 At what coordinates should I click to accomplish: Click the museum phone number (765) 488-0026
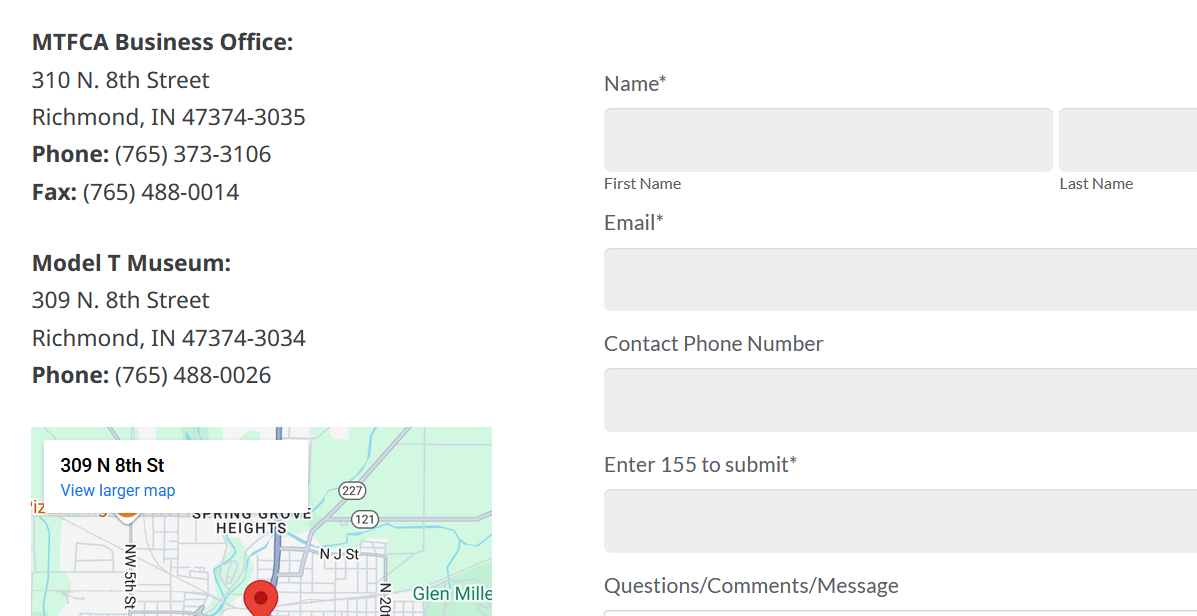point(193,375)
